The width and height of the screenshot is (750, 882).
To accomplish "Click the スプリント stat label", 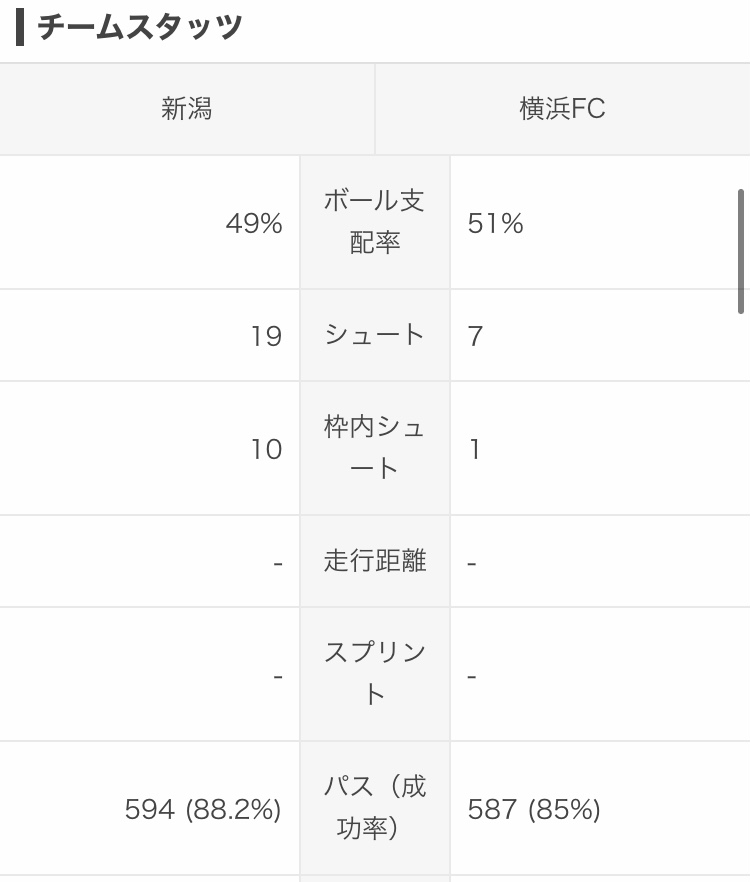I will (x=375, y=674).
